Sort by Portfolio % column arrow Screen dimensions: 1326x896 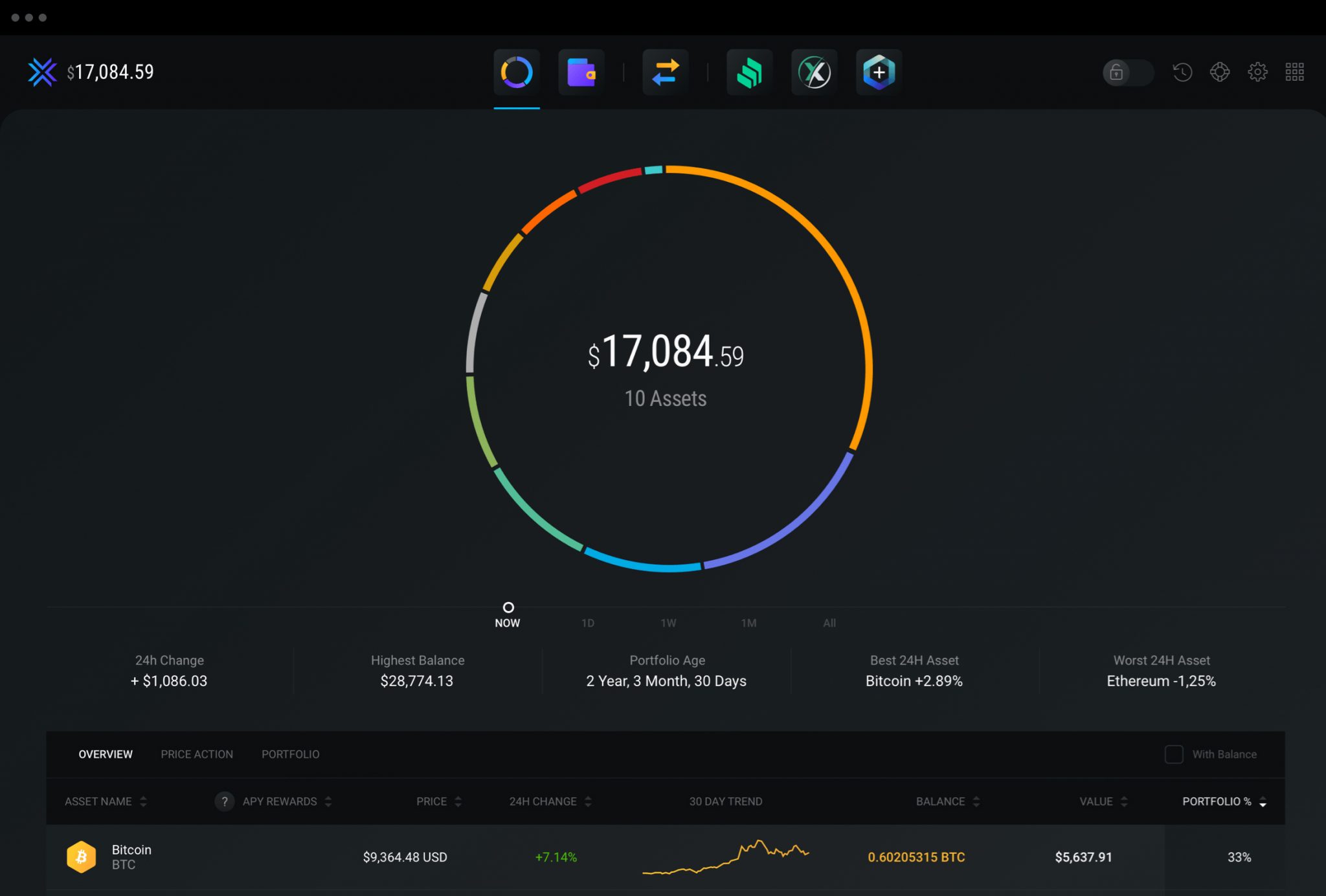click(1263, 802)
